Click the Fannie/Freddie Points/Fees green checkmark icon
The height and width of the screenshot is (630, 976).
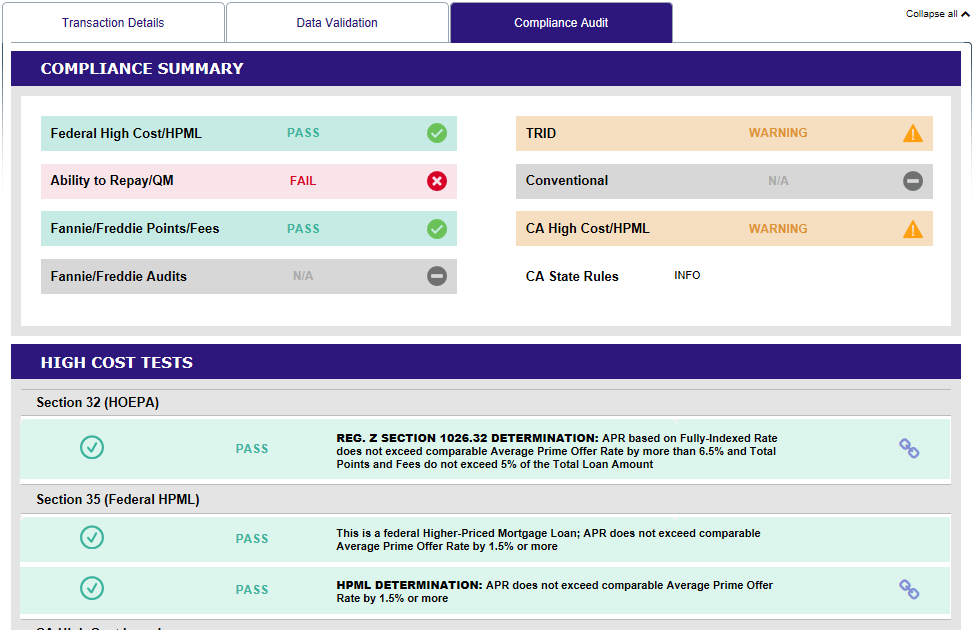[437, 229]
